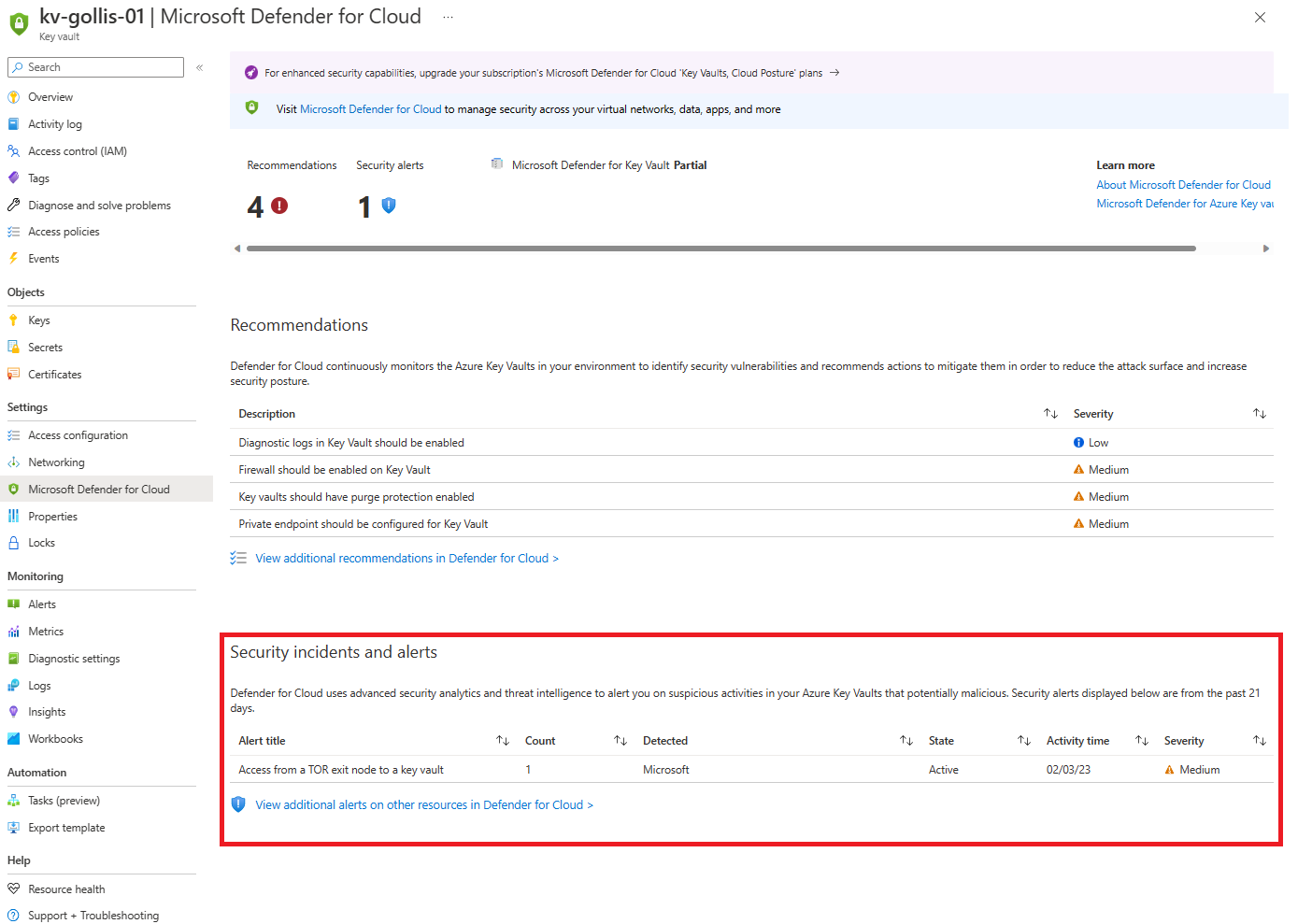Sort alerts by Activity time arrows
The image size is (1312, 924).
pos(1141,741)
